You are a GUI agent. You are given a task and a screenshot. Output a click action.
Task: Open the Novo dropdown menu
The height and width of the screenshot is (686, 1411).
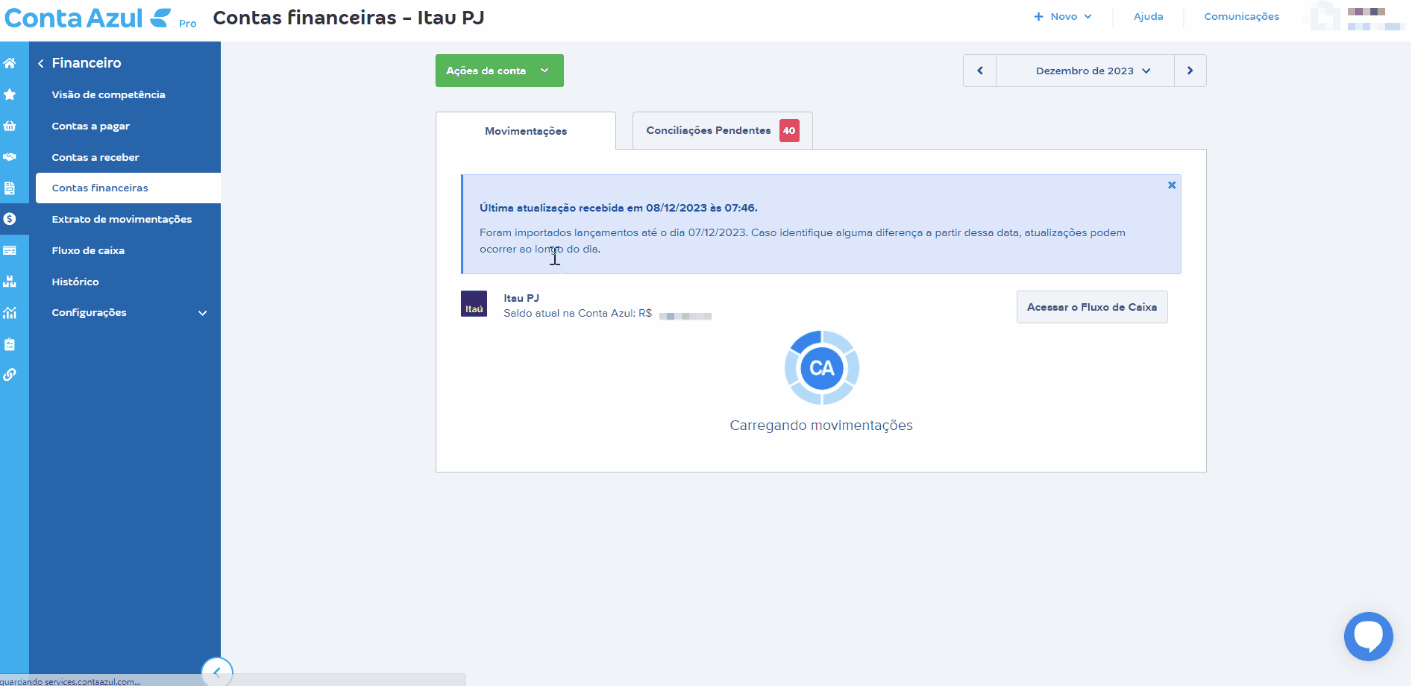tap(1062, 17)
